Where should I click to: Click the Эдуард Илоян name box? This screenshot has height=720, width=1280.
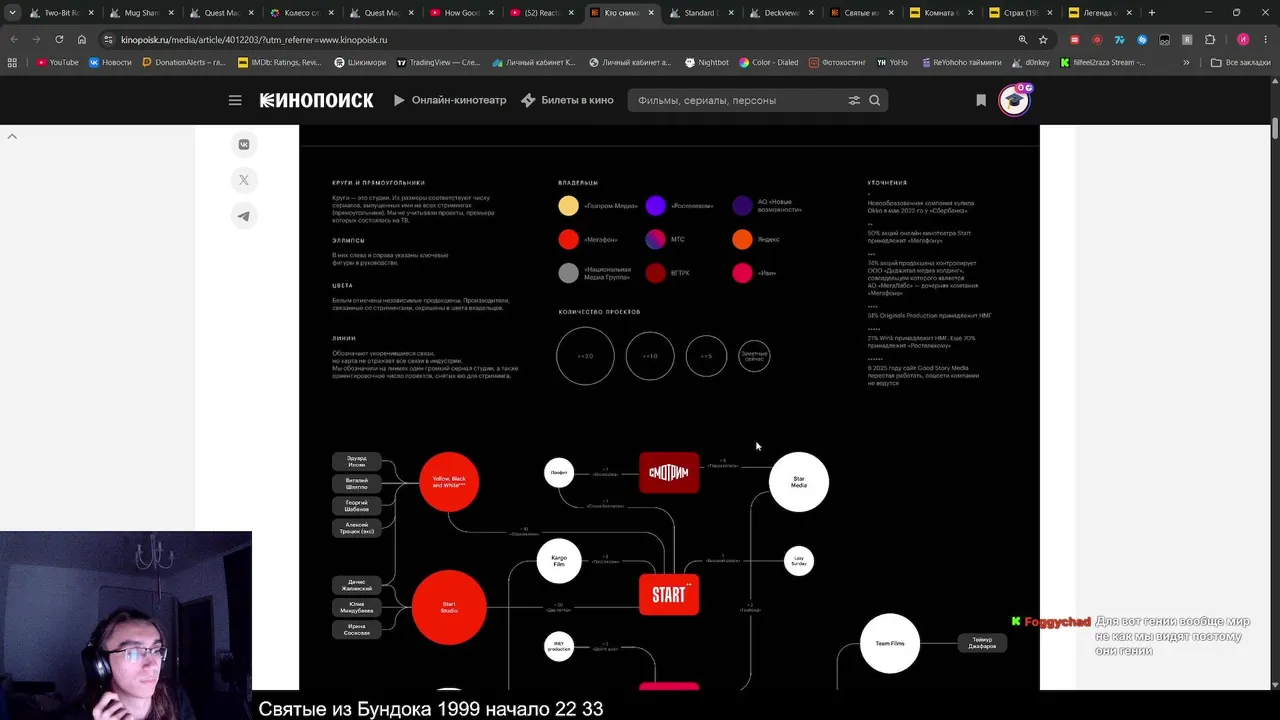click(357, 462)
